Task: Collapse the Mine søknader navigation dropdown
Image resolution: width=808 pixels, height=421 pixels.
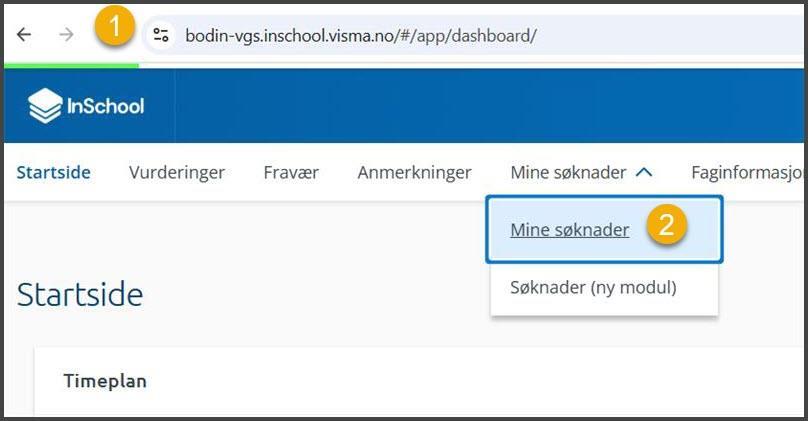Action: [582, 172]
